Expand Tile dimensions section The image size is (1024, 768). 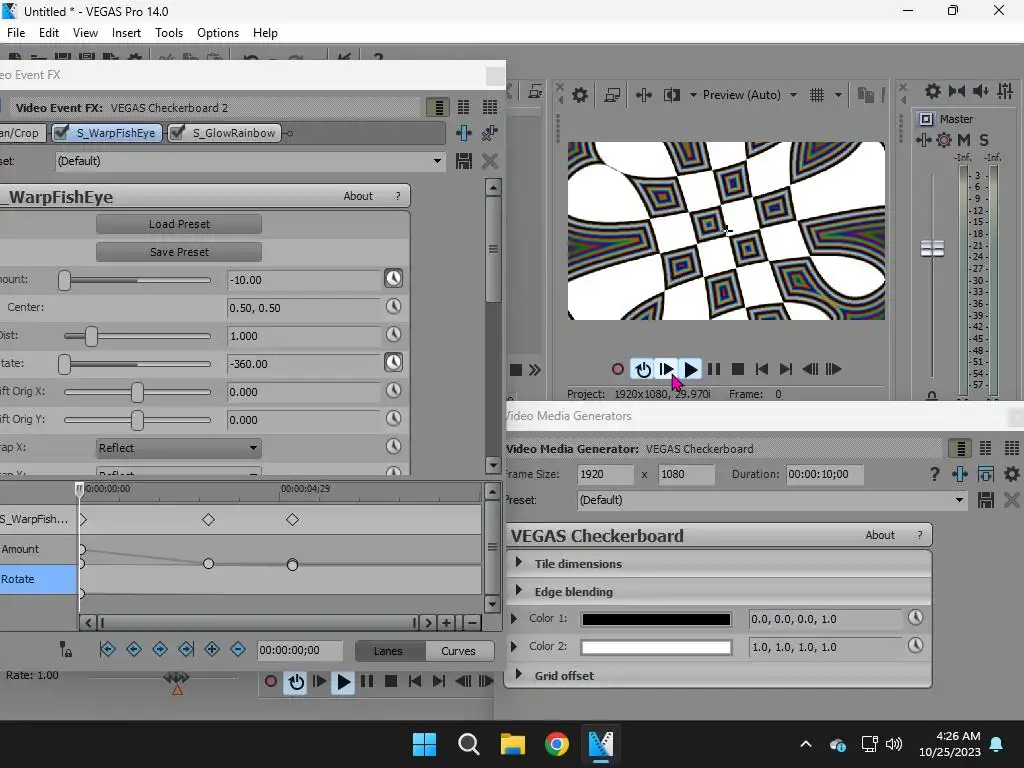[519, 563]
